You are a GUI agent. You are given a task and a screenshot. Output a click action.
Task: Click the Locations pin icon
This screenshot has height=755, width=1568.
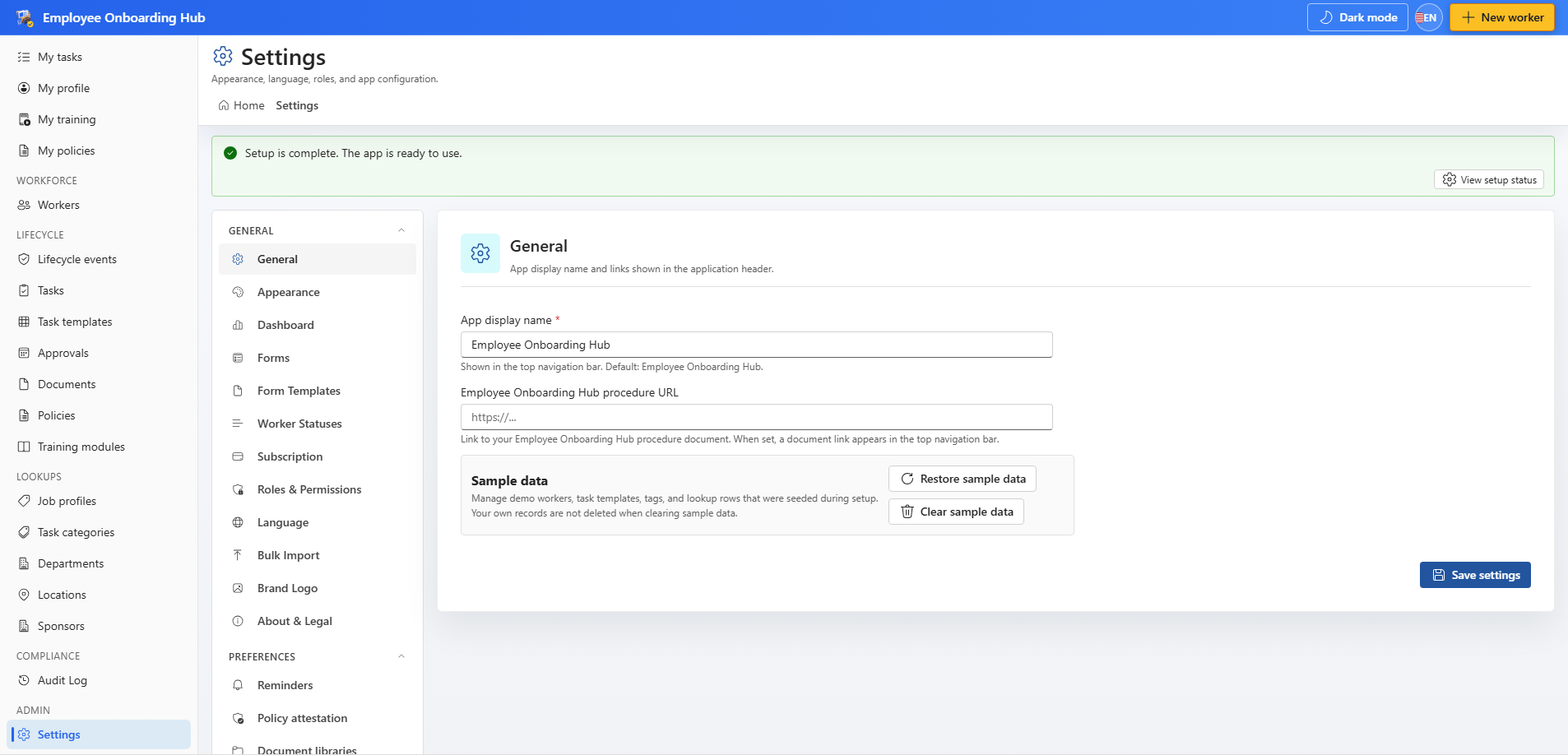[24, 595]
